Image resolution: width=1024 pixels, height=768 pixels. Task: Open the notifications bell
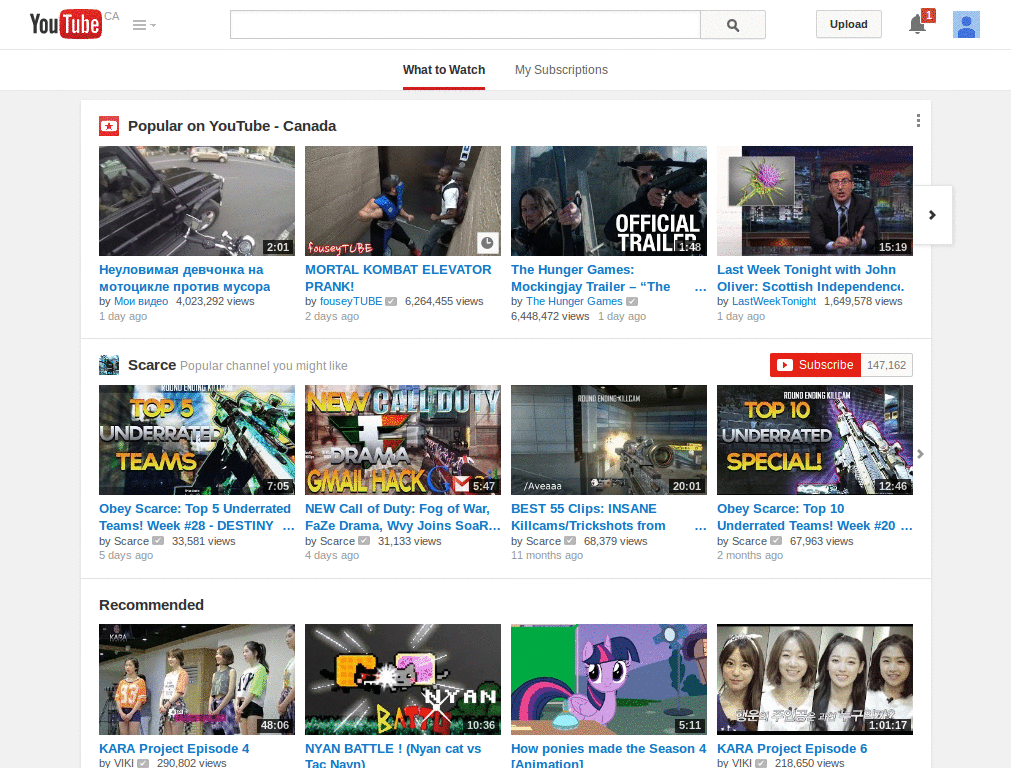click(918, 25)
